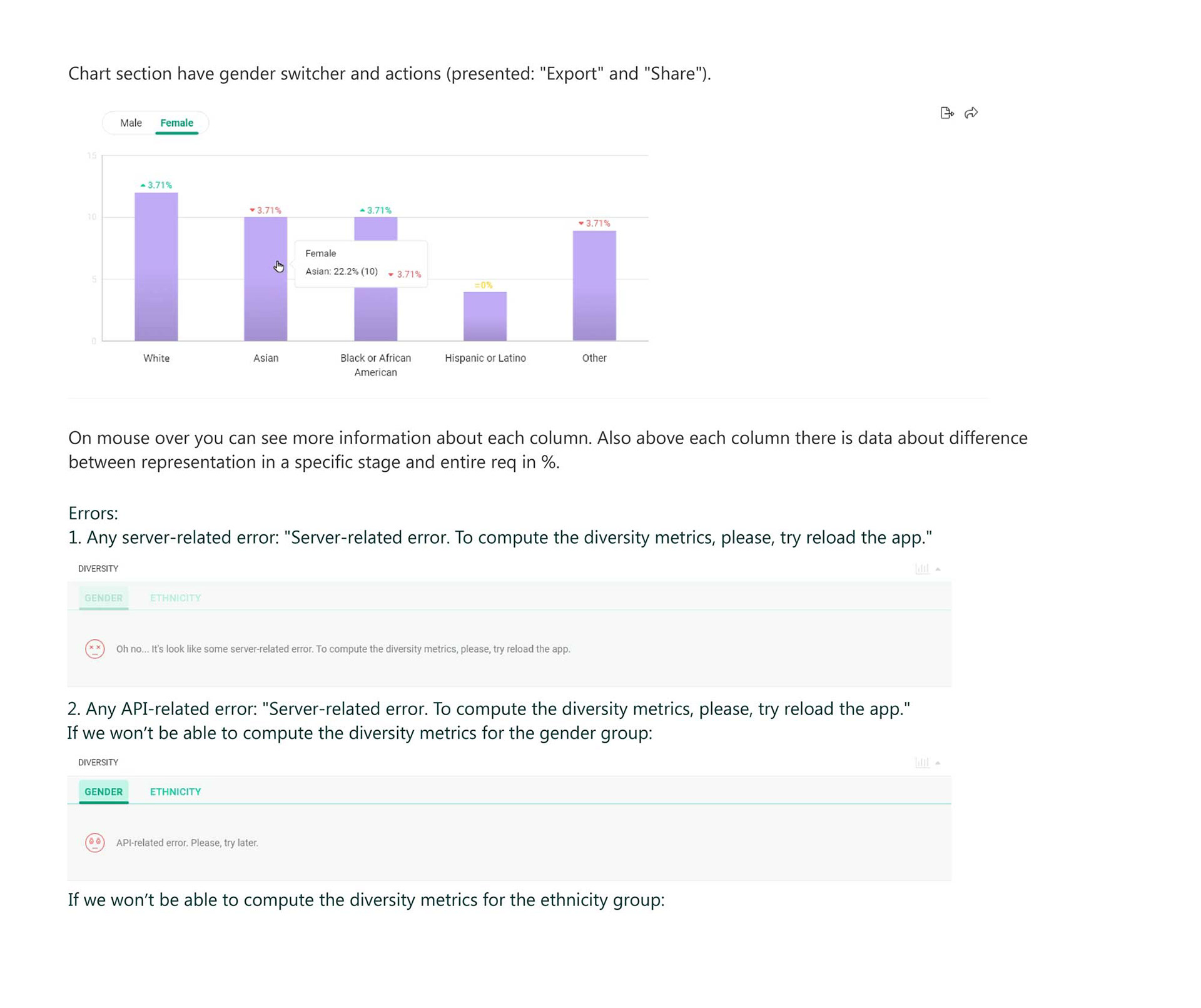Click the Female Asian tooltip box
This screenshot has width=1201, height=1008.
(x=361, y=263)
